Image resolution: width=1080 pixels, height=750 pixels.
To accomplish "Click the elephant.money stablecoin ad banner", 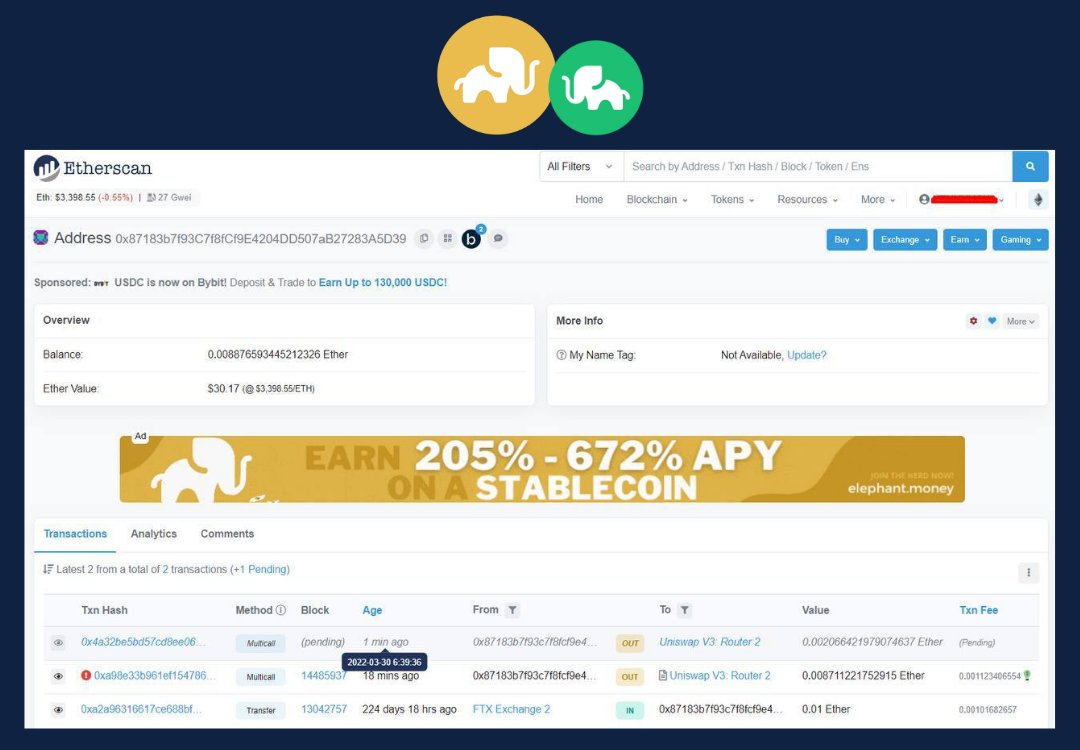I will pyautogui.click(x=542, y=469).
